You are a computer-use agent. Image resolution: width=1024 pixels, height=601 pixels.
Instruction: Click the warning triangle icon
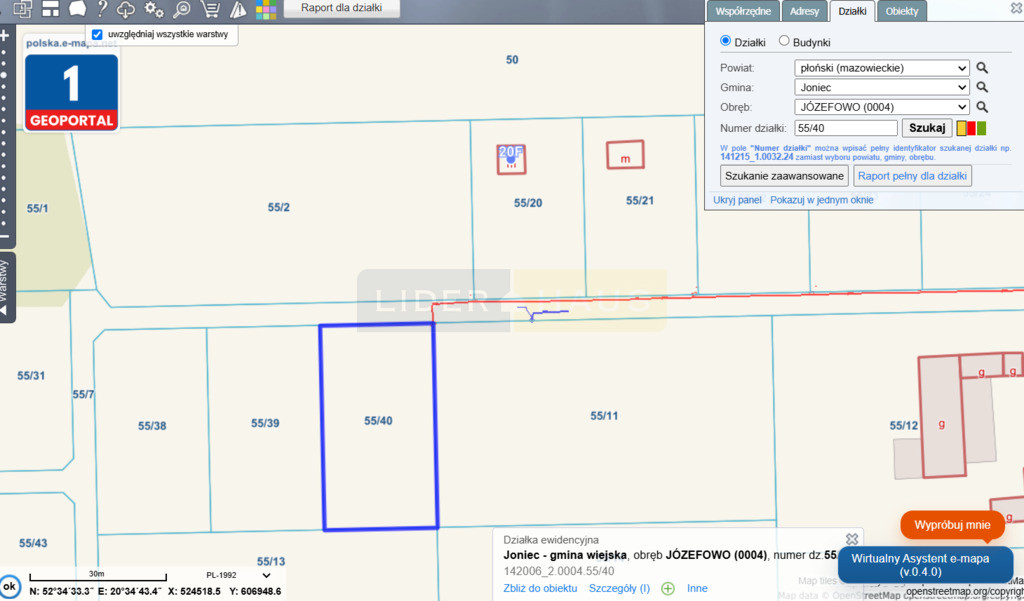pyautogui.click(x=238, y=9)
